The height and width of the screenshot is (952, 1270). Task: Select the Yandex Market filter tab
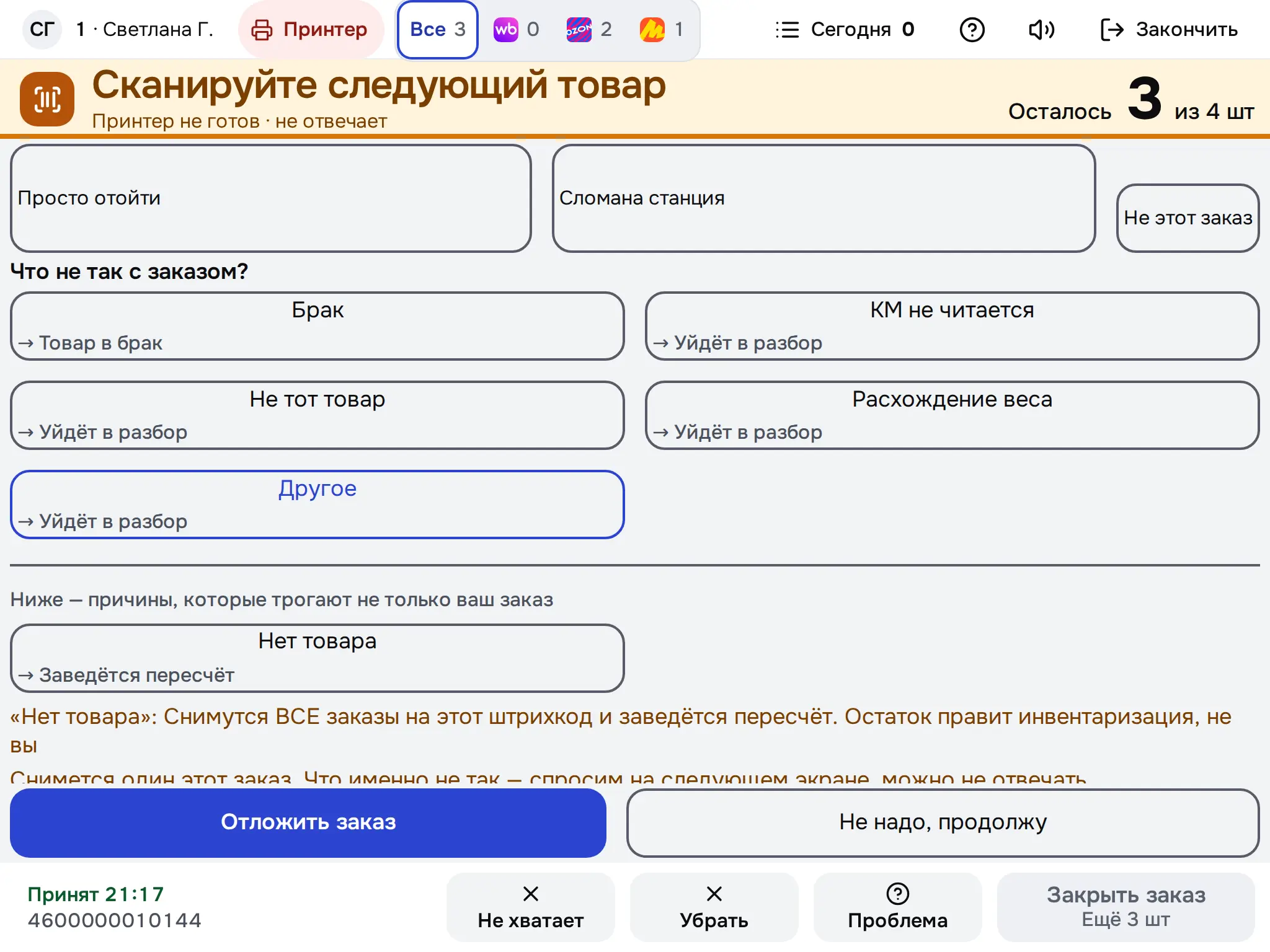662,29
